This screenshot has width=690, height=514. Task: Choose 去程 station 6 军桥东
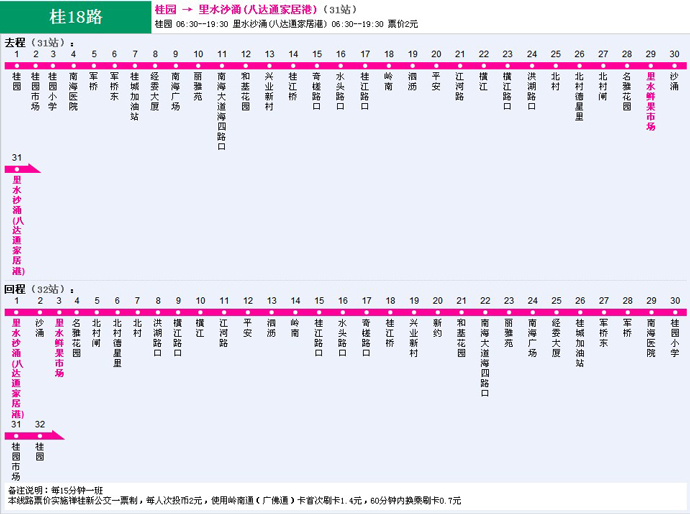click(x=114, y=86)
